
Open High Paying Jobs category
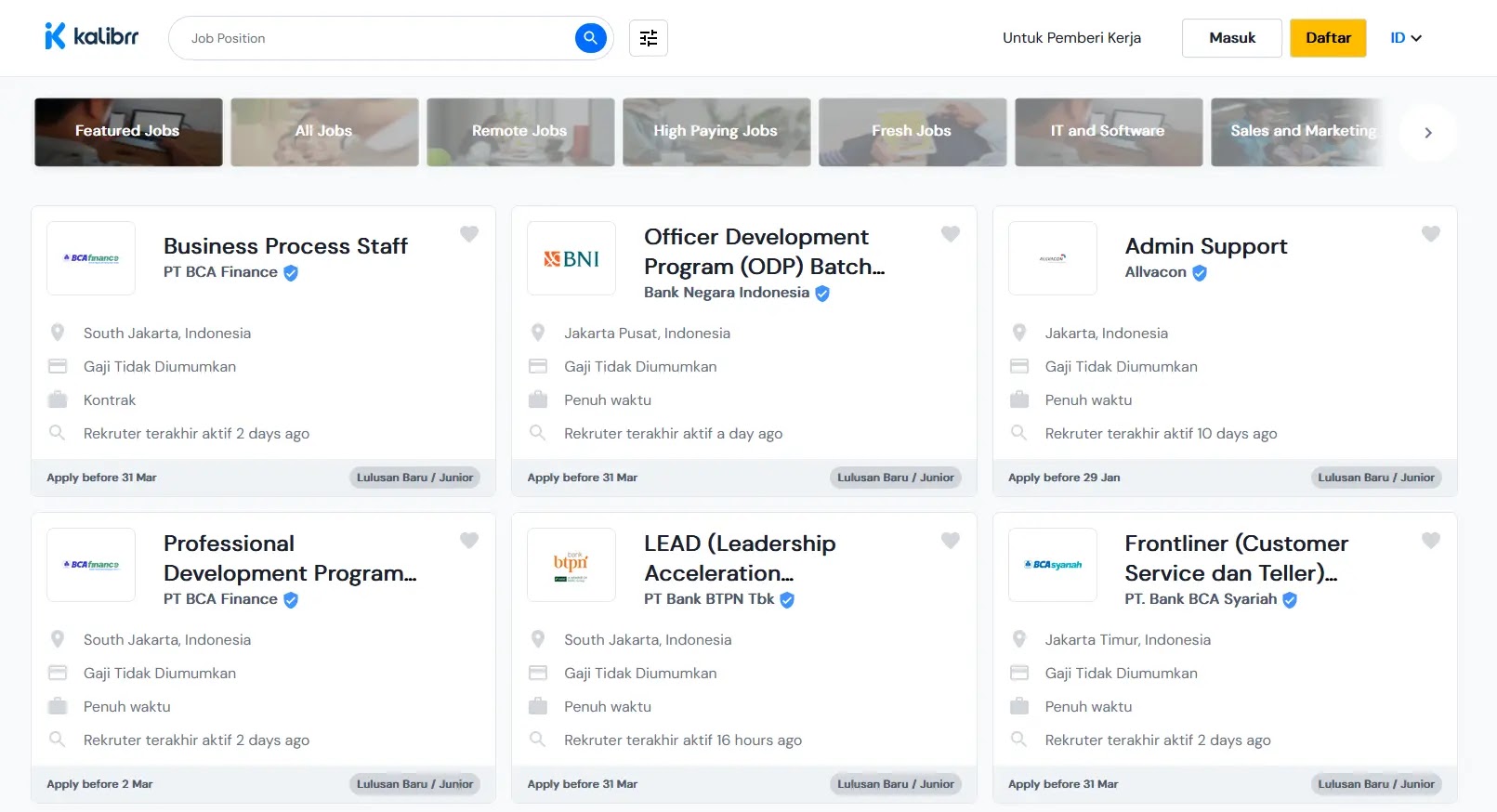[716, 132]
